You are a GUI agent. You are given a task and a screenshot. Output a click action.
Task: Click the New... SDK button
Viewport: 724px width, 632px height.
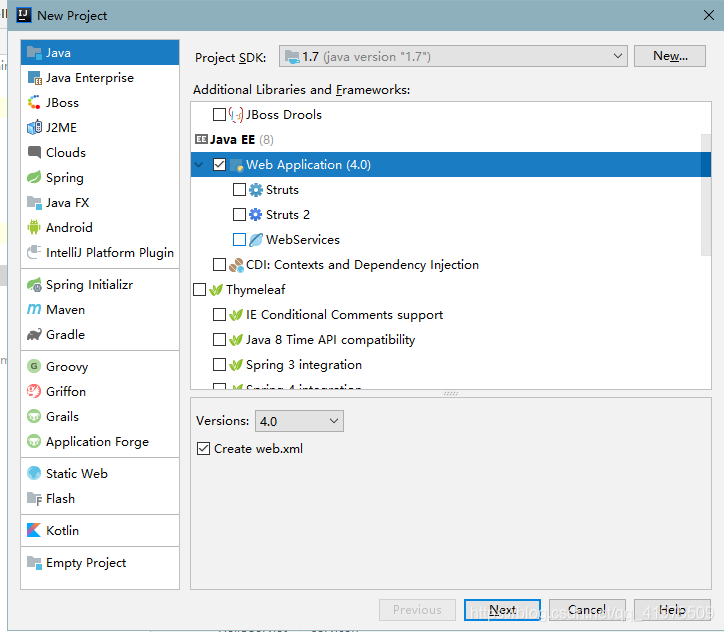pos(670,56)
